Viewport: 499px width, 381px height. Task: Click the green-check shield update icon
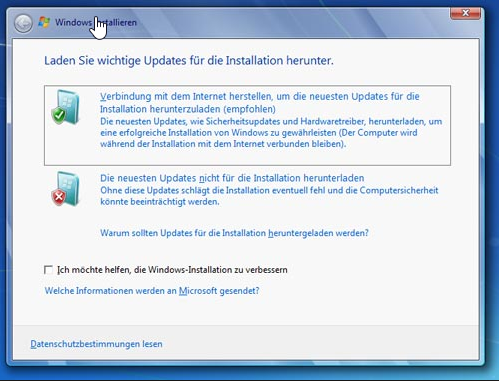pos(66,107)
